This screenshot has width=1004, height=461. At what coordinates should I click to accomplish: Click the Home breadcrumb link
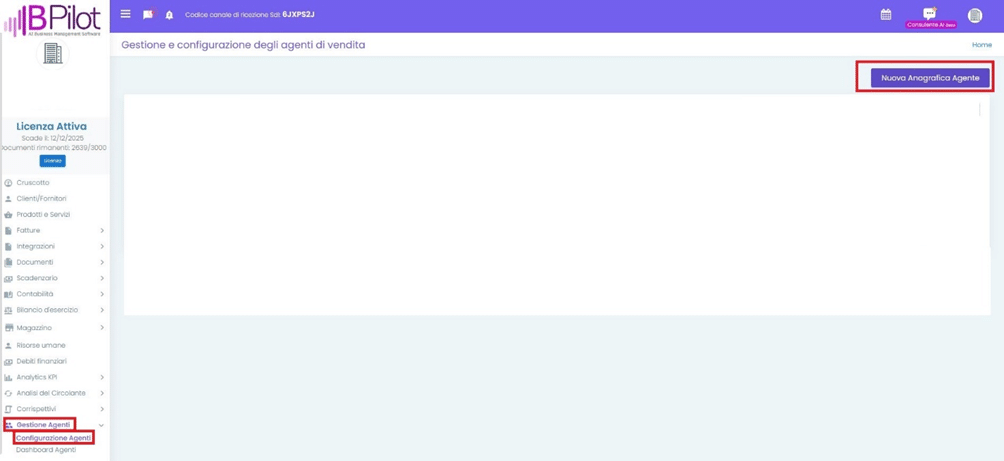coord(981,45)
